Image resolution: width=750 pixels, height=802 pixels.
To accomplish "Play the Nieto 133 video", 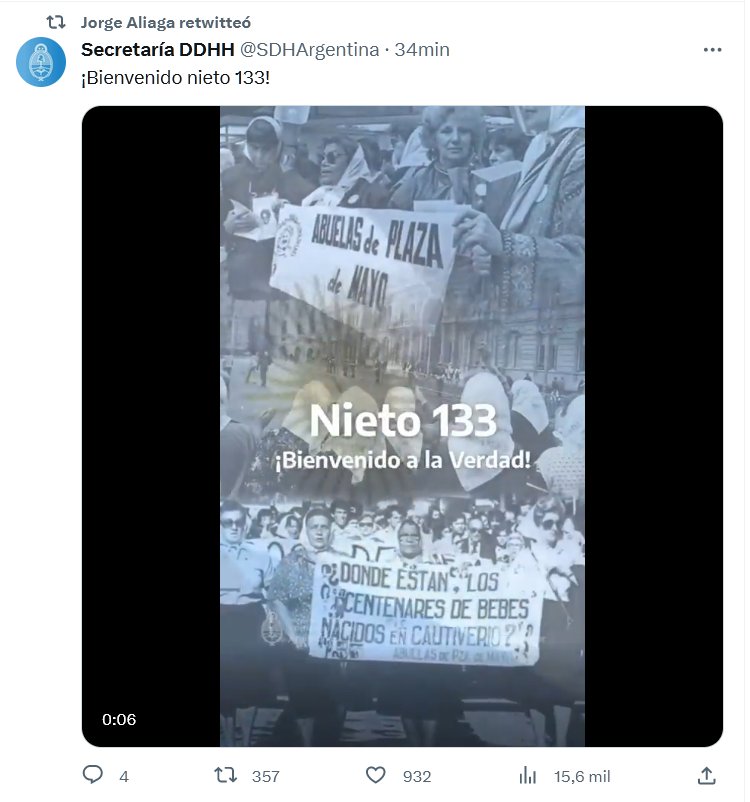I will point(402,426).
